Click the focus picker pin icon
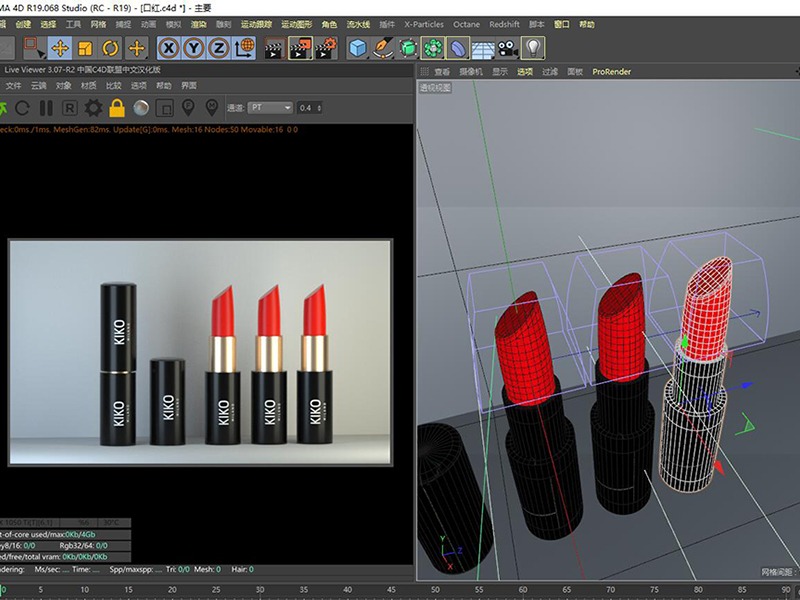The height and width of the screenshot is (600, 800). (188, 108)
